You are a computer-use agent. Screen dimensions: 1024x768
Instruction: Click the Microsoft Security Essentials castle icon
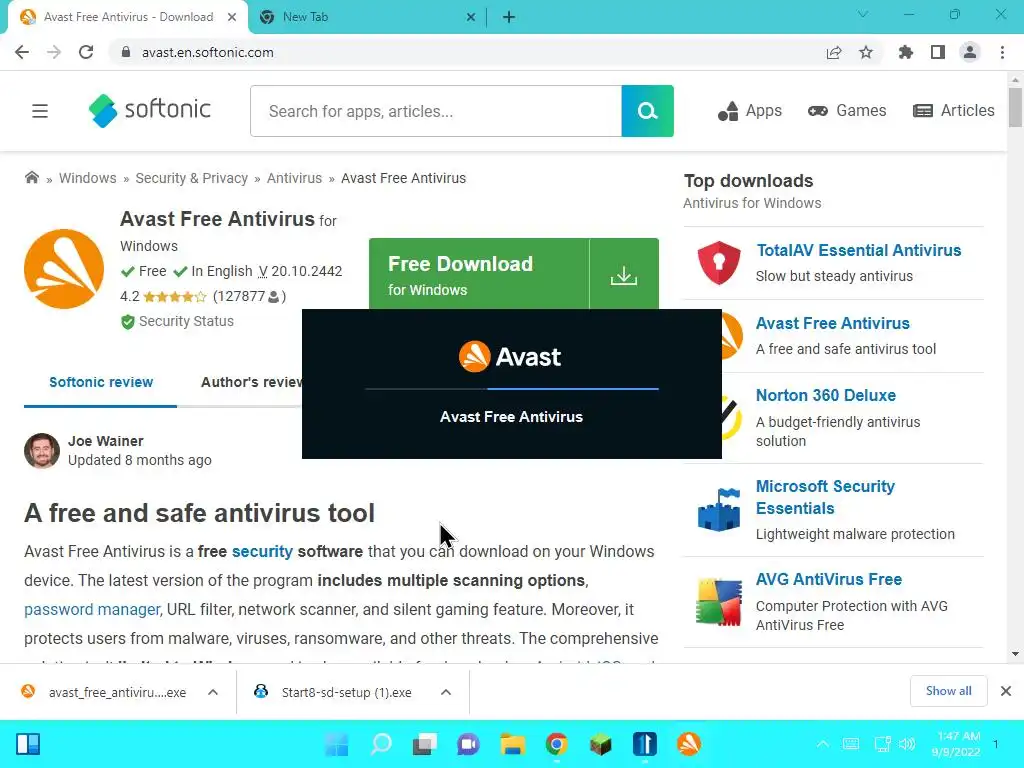719,509
